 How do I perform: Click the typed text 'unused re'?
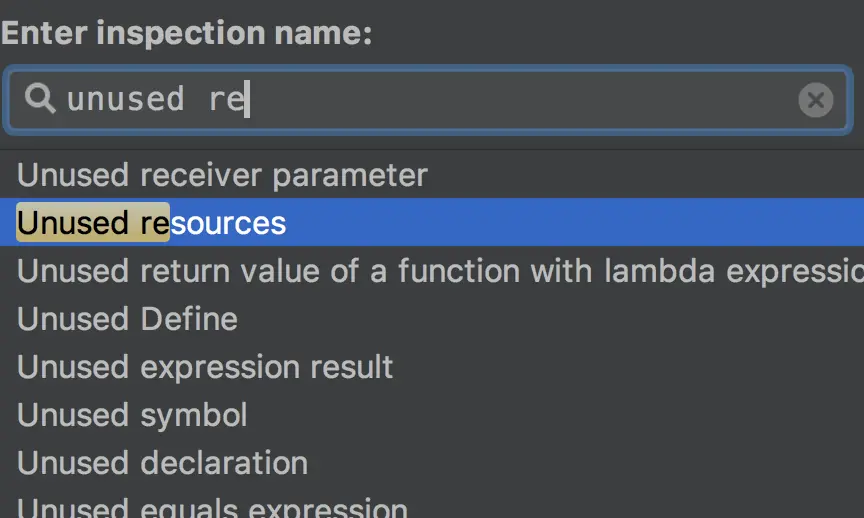coord(155,99)
